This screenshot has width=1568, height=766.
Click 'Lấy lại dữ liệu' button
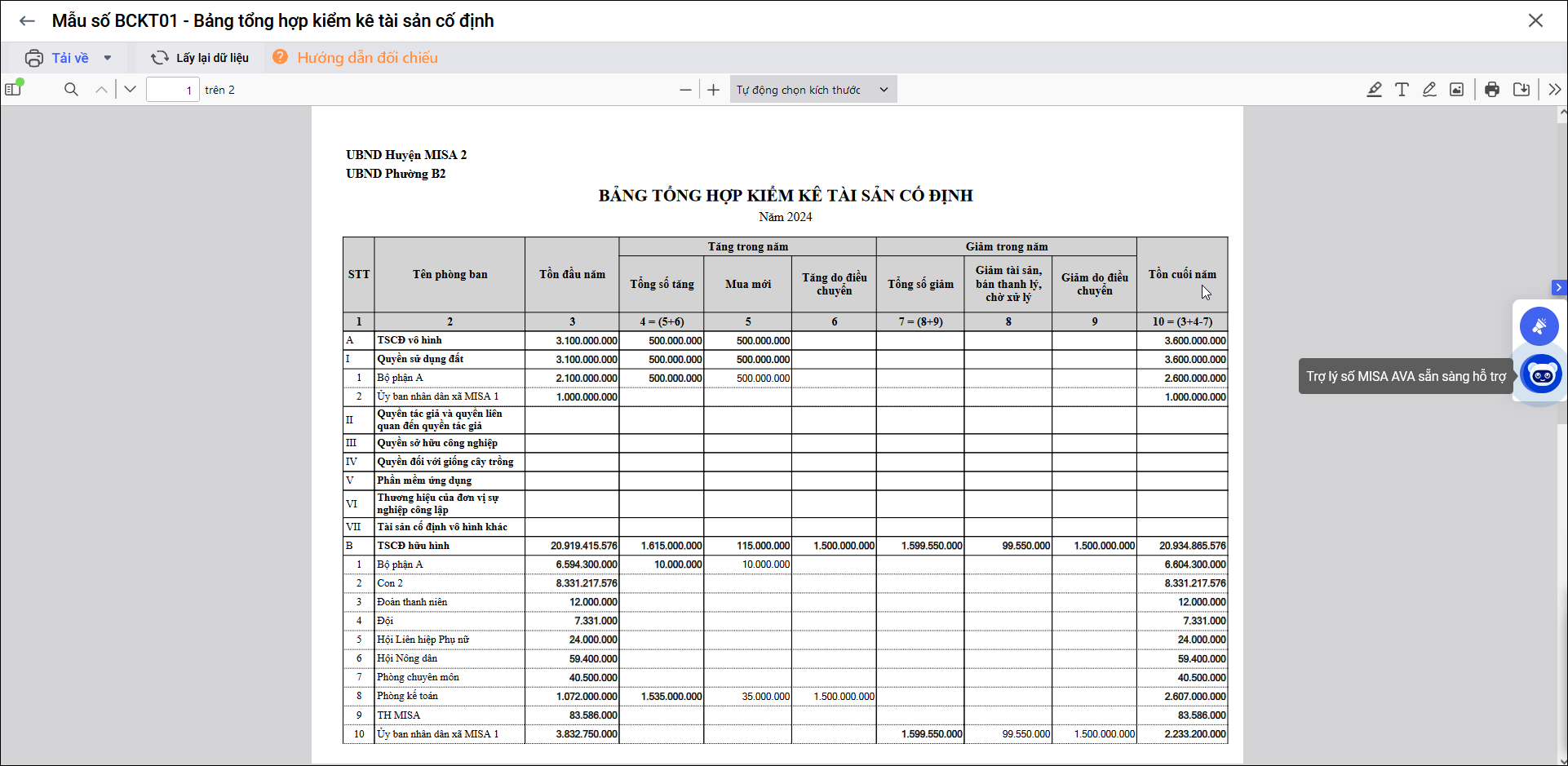[x=201, y=58]
